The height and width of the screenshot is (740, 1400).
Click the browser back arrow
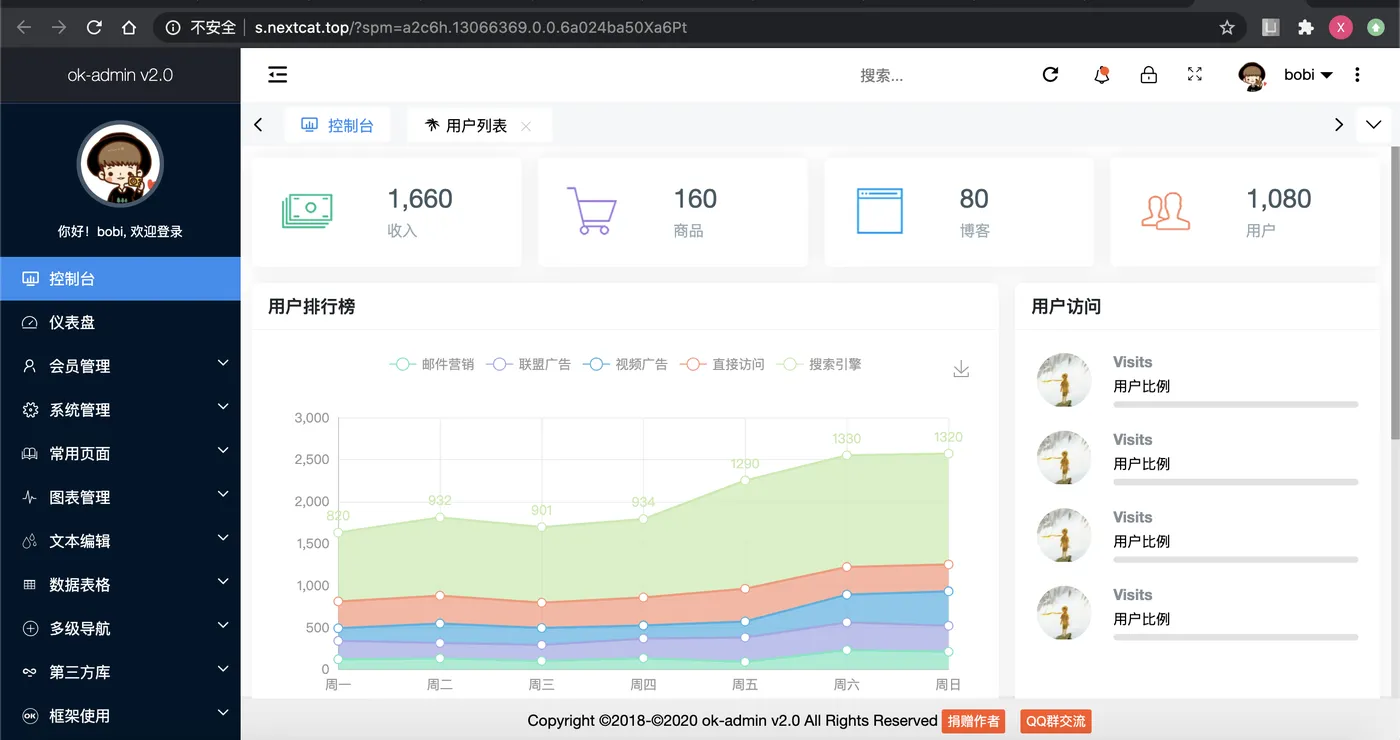pos(24,28)
